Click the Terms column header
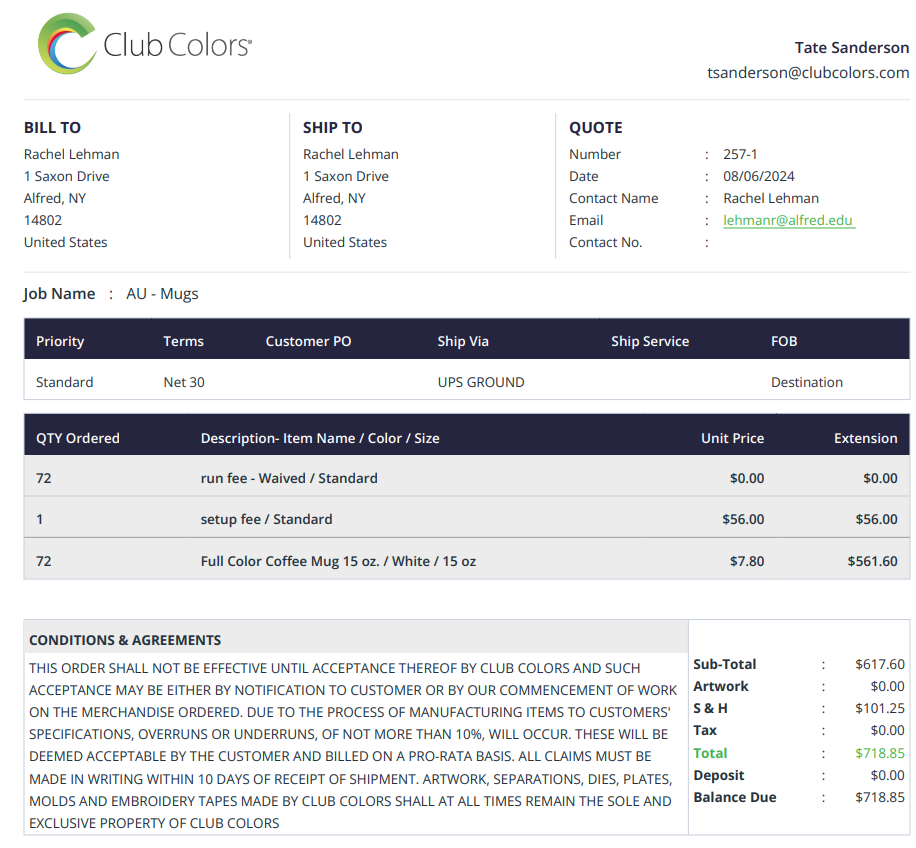 183,341
